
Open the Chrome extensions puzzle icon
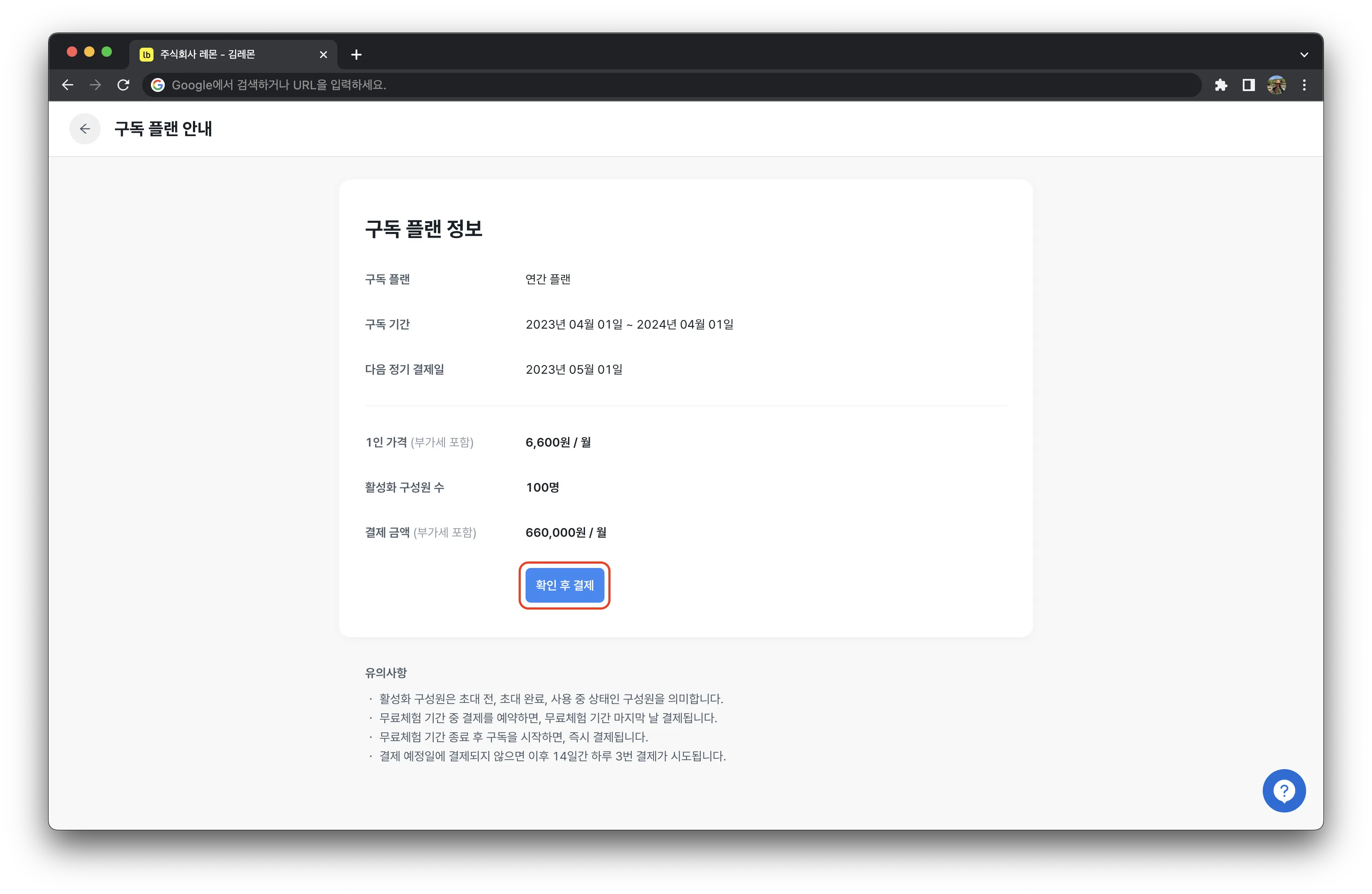1221,85
